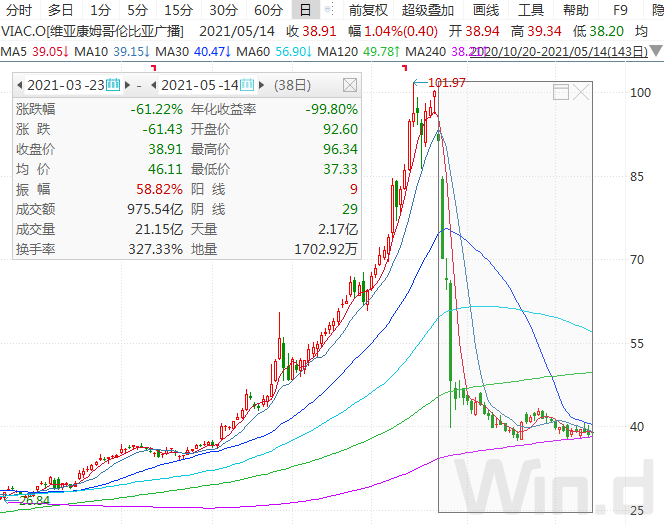The width and height of the screenshot is (664, 525).
Task: Click the MA5 39.05 indicator label
Action: pyautogui.click(x=35, y=51)
